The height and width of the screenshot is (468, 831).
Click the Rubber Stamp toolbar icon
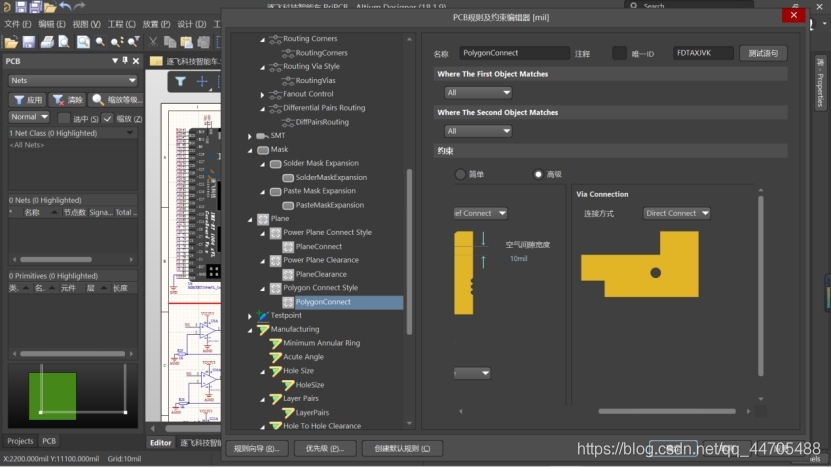(x=204, y=42)
